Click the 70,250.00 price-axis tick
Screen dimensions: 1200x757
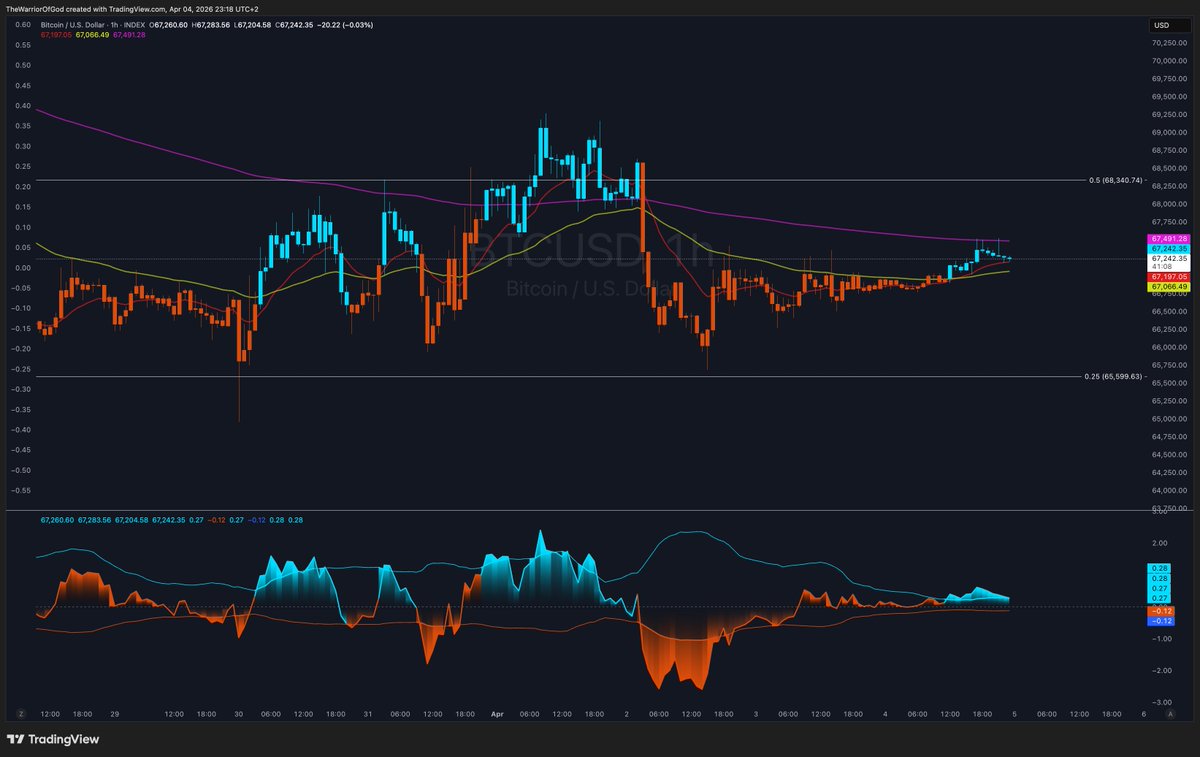[1168, 43]
